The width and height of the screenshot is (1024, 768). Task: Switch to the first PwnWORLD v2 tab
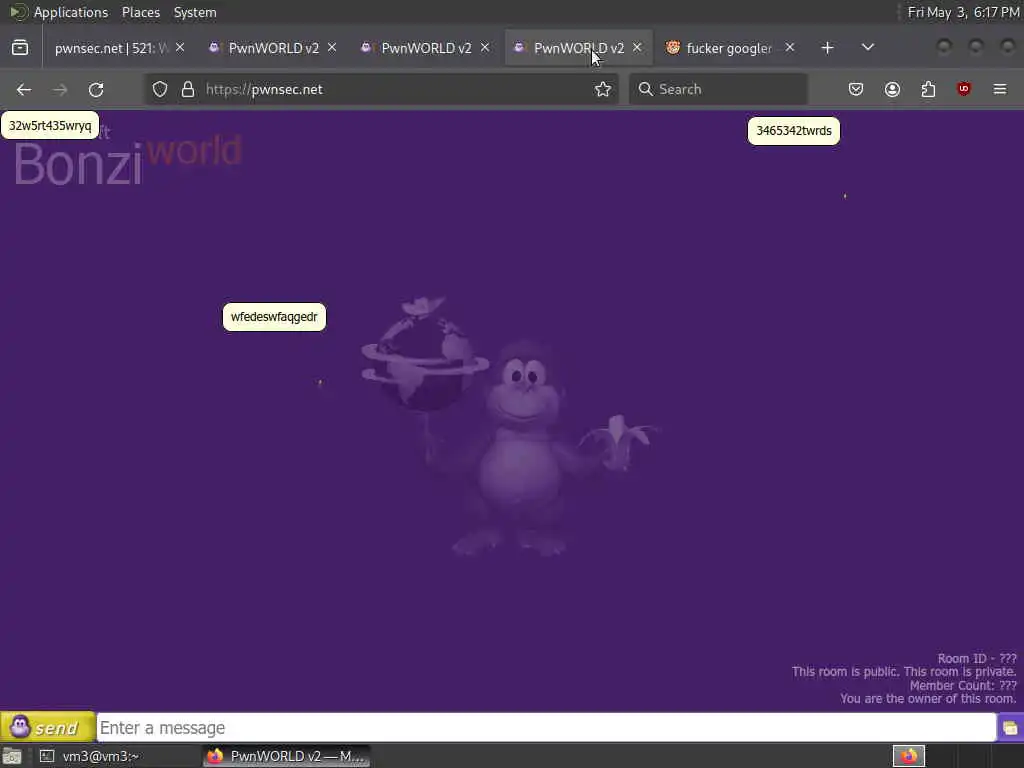pyautogui.click(x=273, y=48)
